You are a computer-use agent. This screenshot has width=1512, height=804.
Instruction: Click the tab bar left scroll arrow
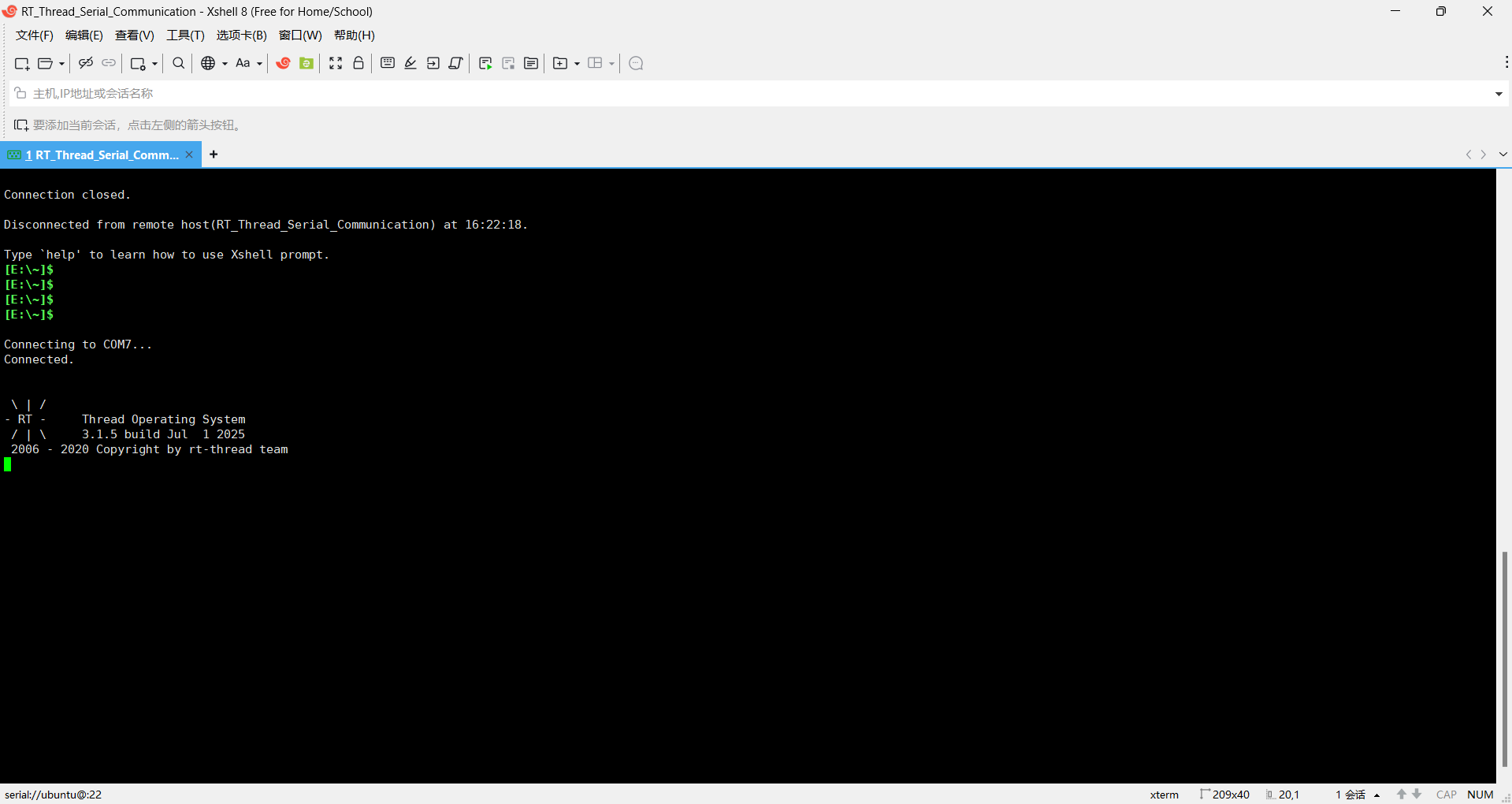pos(1469,154)
